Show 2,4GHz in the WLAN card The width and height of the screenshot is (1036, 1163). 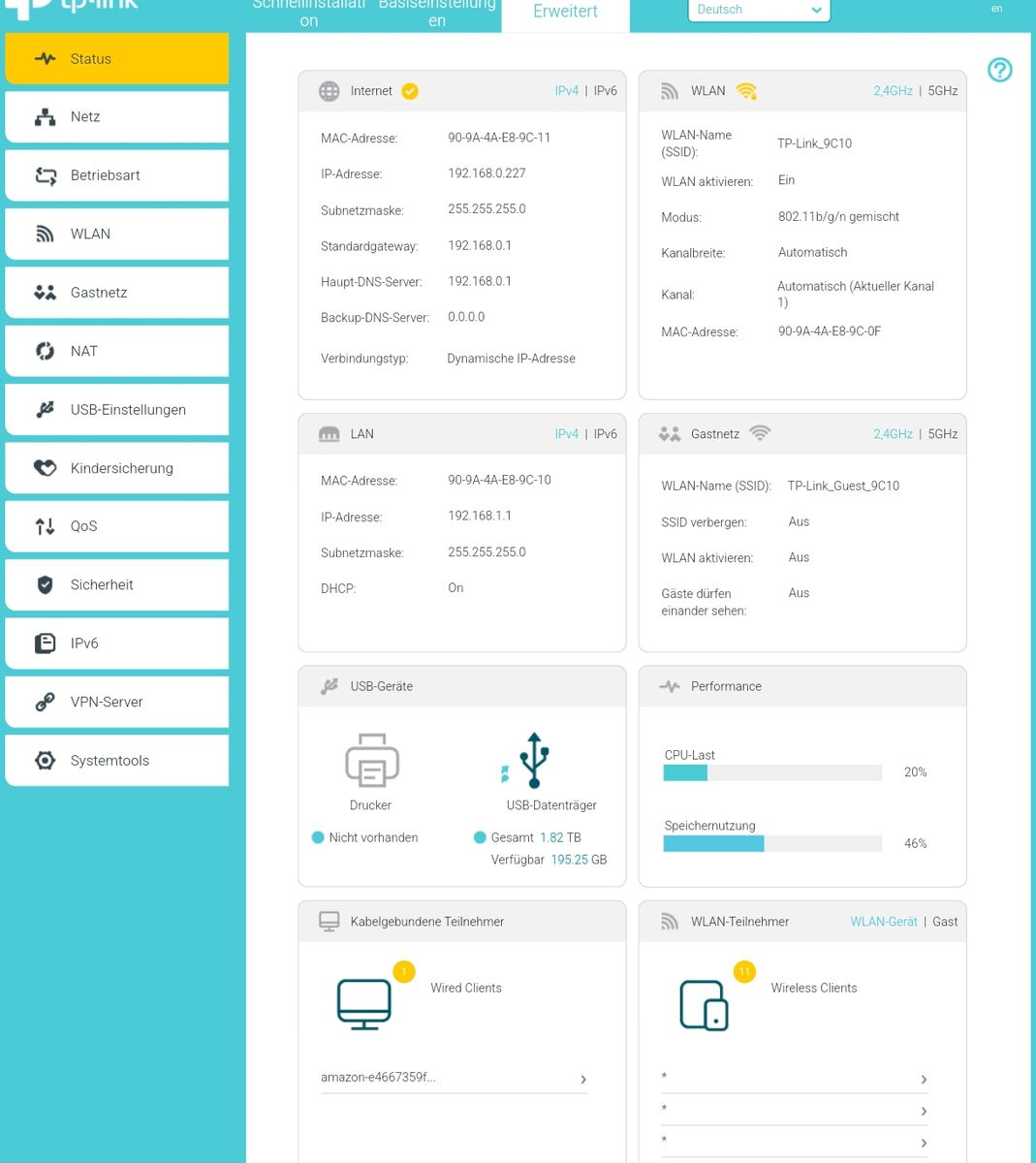[x=893, y=91]
